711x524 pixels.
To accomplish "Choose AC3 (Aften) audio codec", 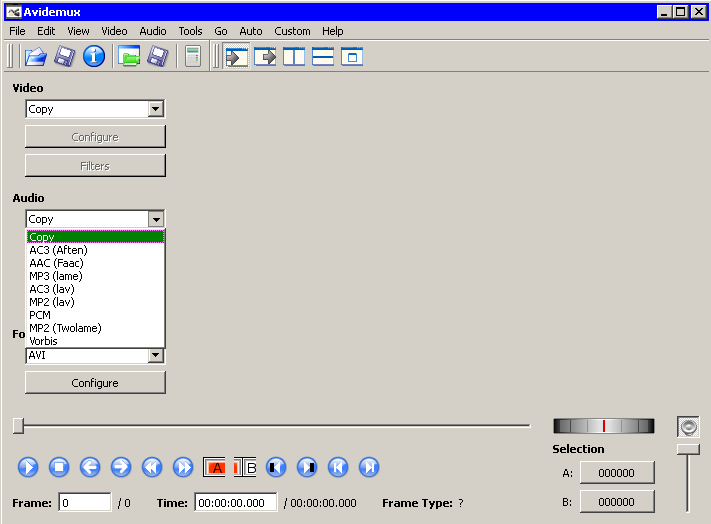I will [x=95, y=250].
